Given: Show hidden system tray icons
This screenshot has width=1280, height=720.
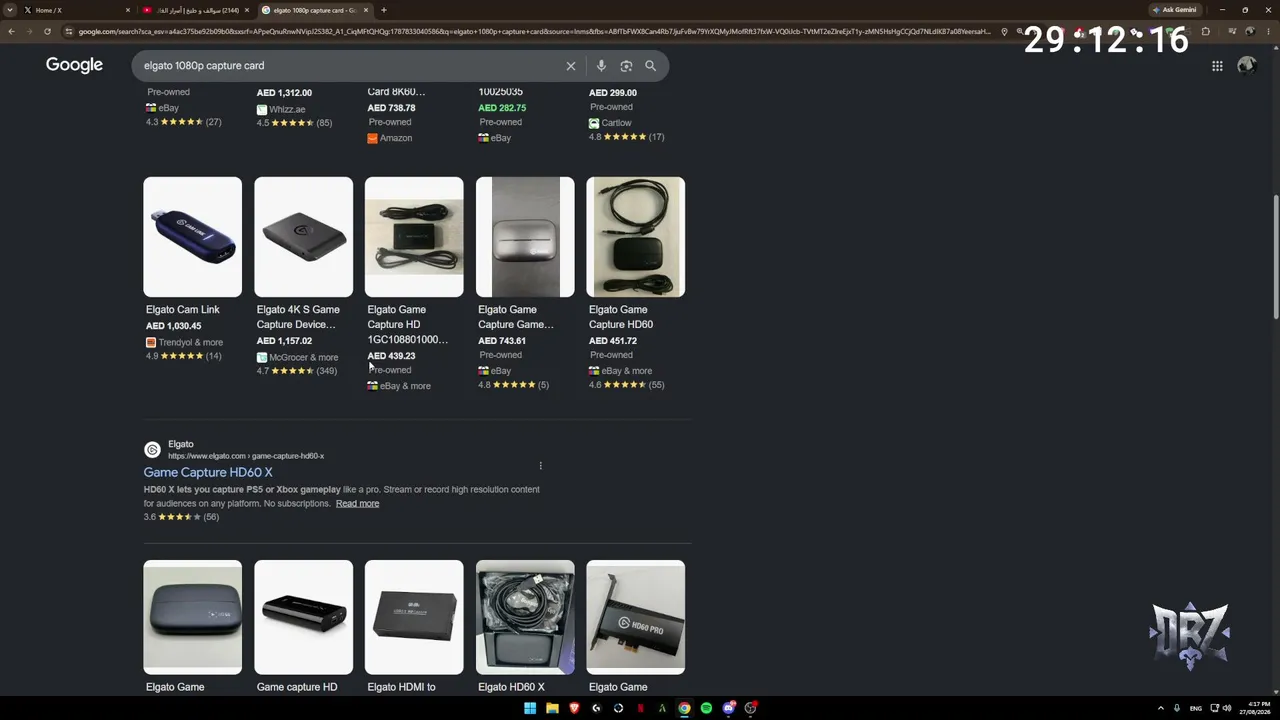Looking at the screenshot, I should coord(1160,708).
